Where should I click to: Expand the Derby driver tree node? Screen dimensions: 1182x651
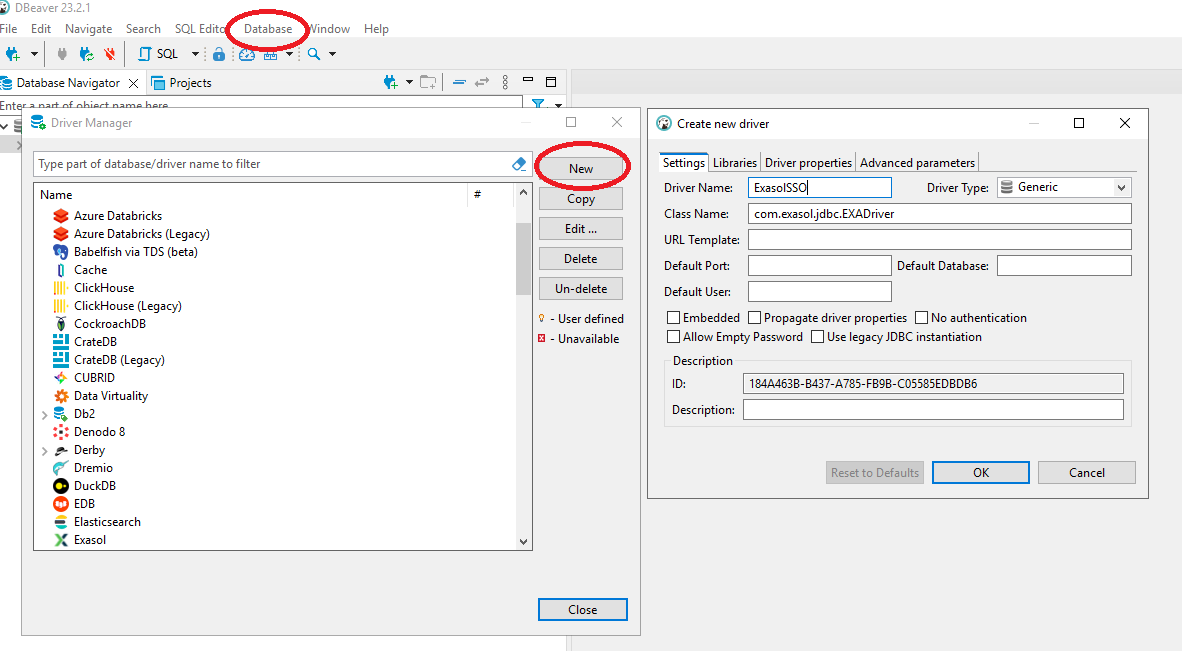click(x=44, y=450)
